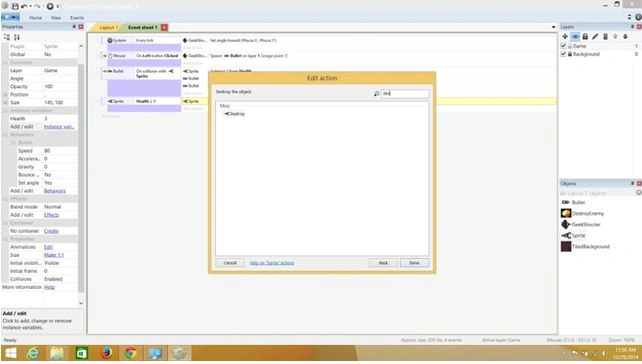Open the File menu button
The width and height of the screenshot is (642, 364).
(x=10, y=17)
